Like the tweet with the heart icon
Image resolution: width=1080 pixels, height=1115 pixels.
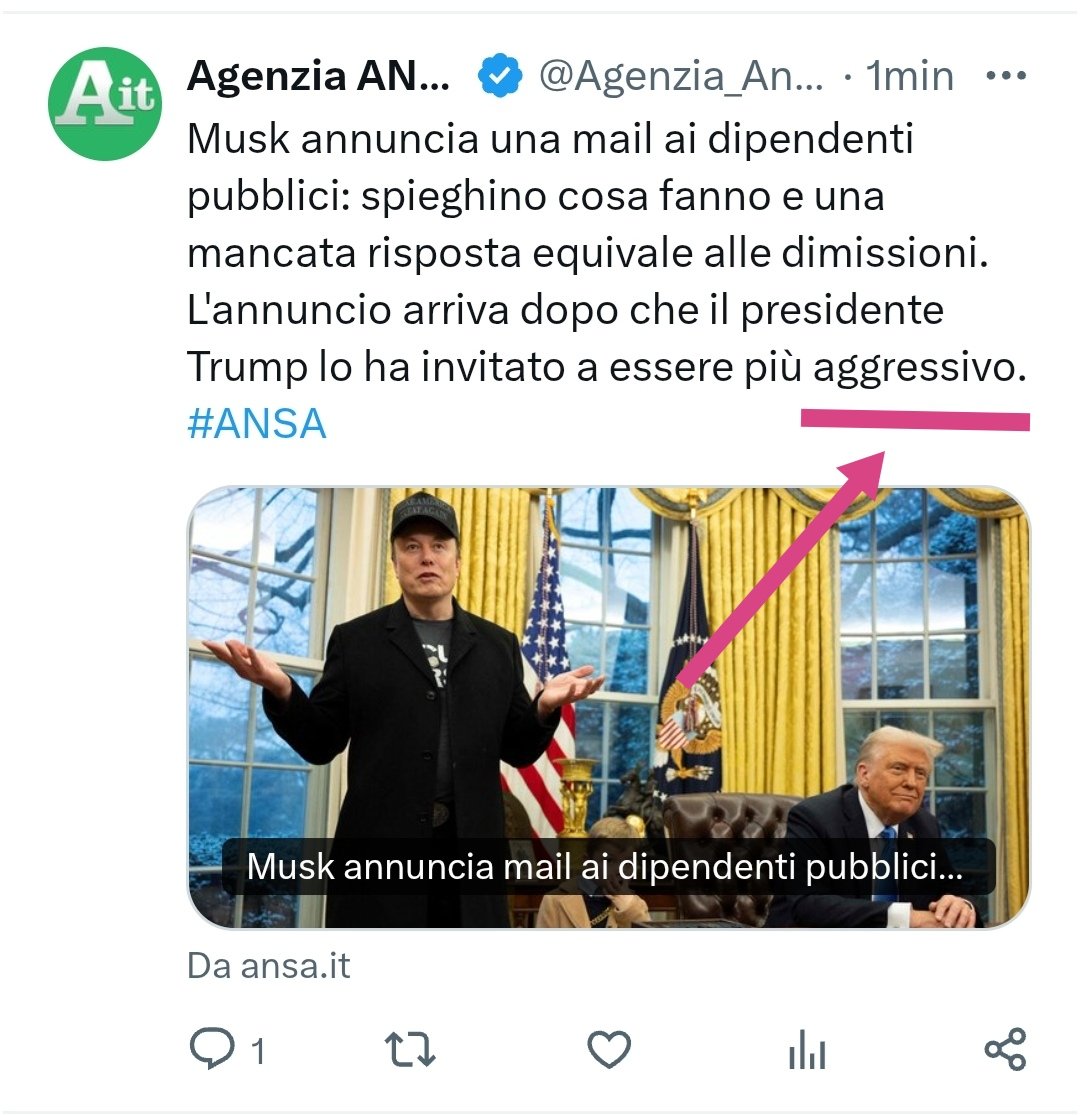coord(609,1049)
